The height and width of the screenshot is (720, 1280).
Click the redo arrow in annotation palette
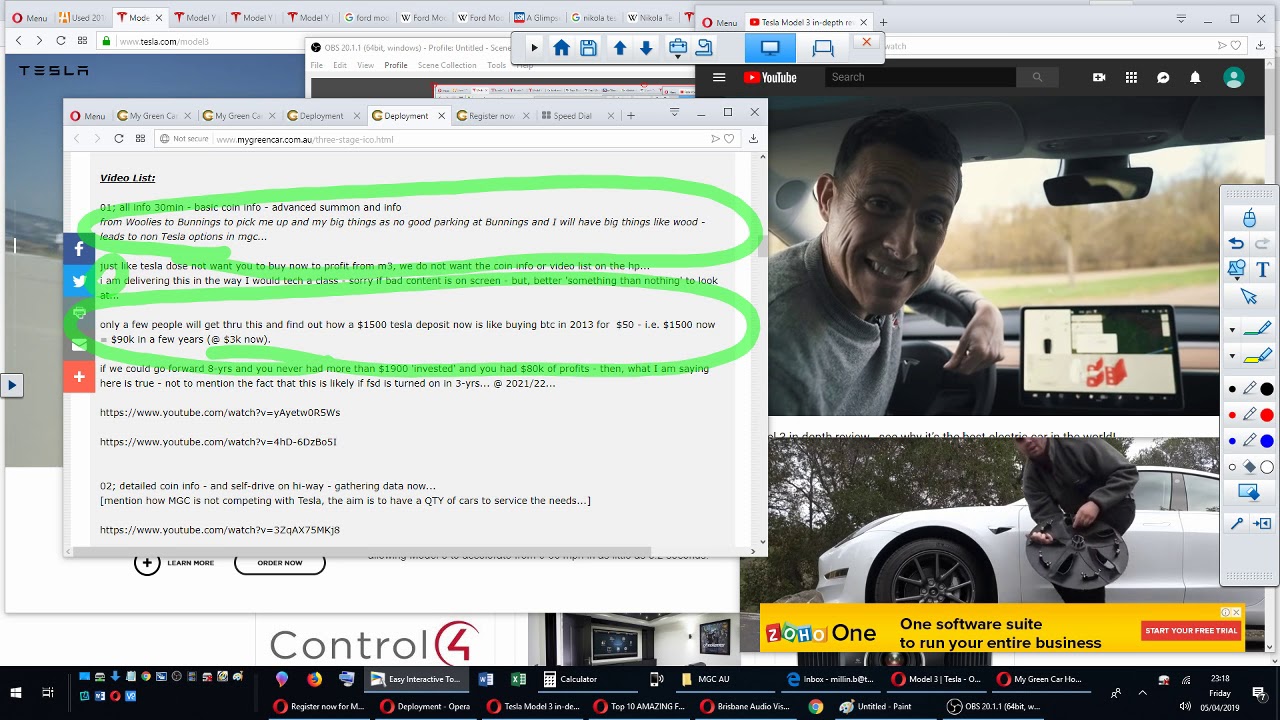point(1262,244)
